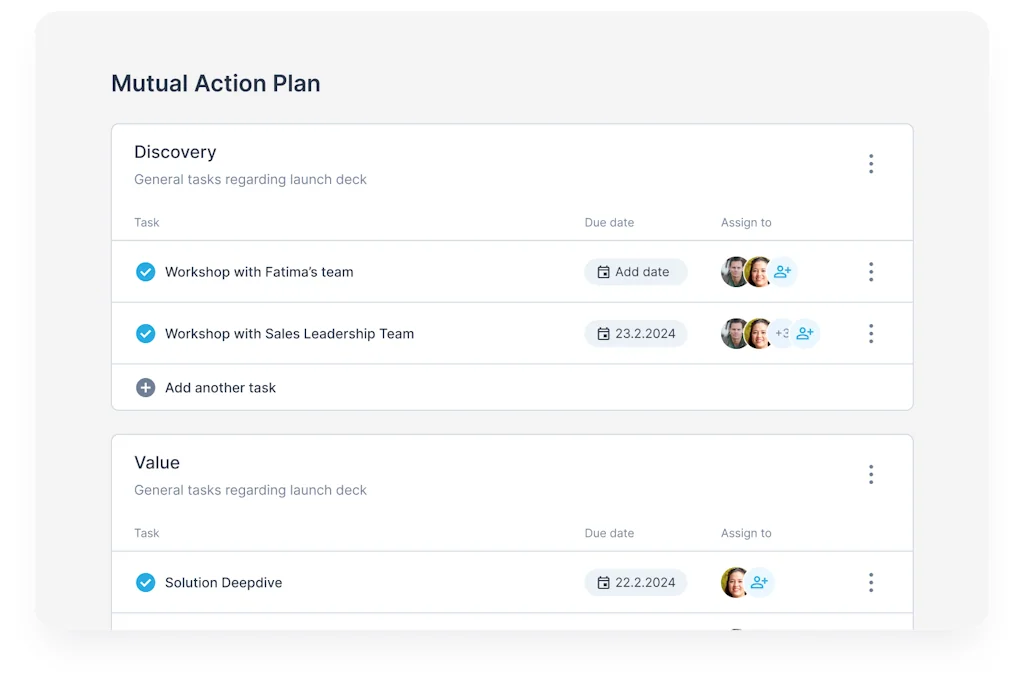The height and width of the screenshot is (688, 1024).
Task: Open the Discovery section options menu
Action: click(x=871, y=163)
